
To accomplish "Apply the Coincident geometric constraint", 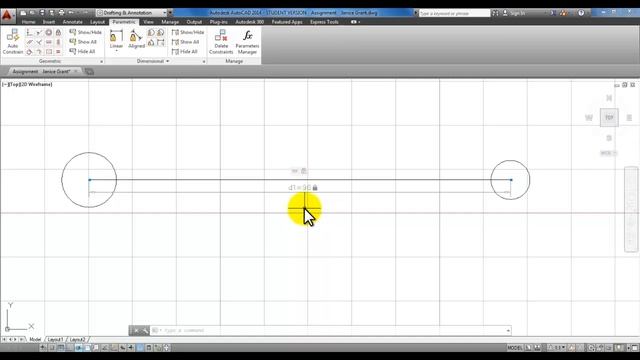I will (29, 32).
